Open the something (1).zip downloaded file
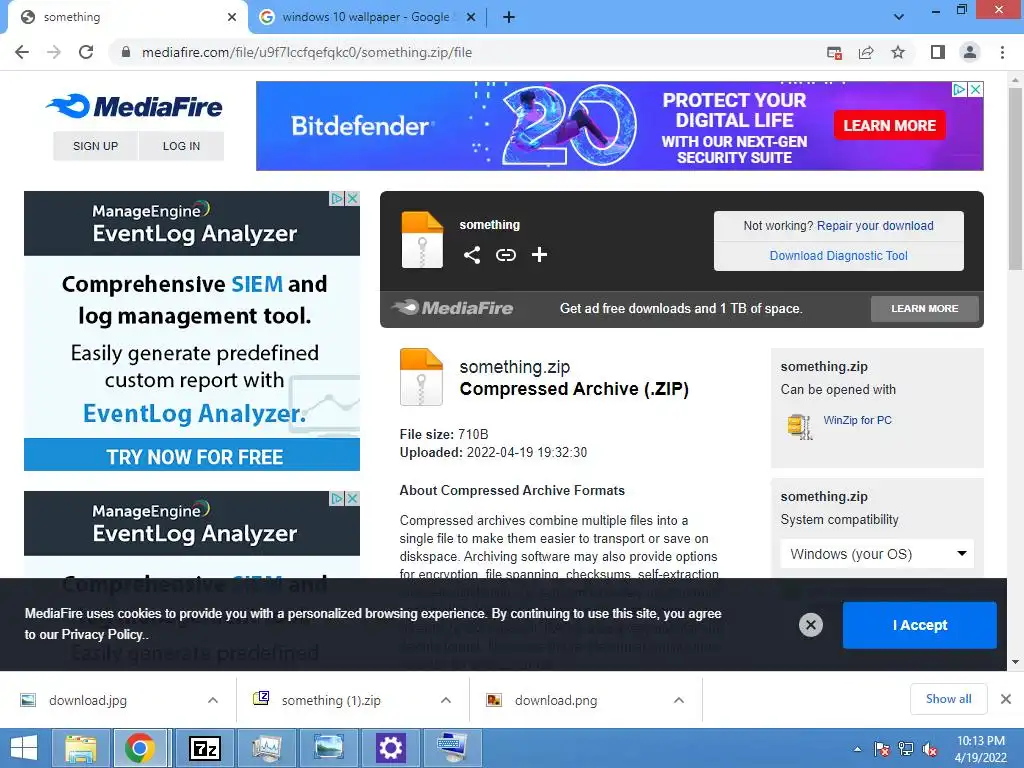1024x768 pixels. point(330,700)
